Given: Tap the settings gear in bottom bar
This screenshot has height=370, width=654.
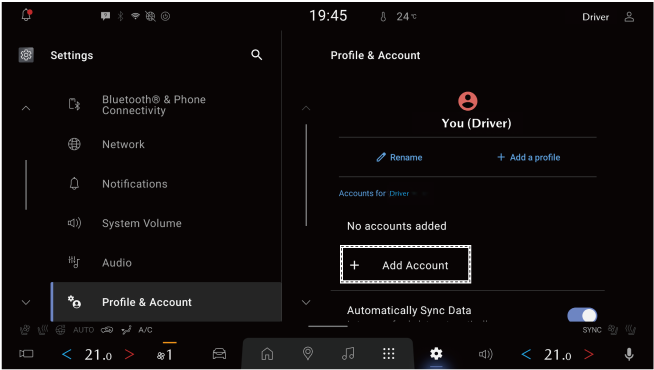Looking at the screenshot, I should 436,354.
